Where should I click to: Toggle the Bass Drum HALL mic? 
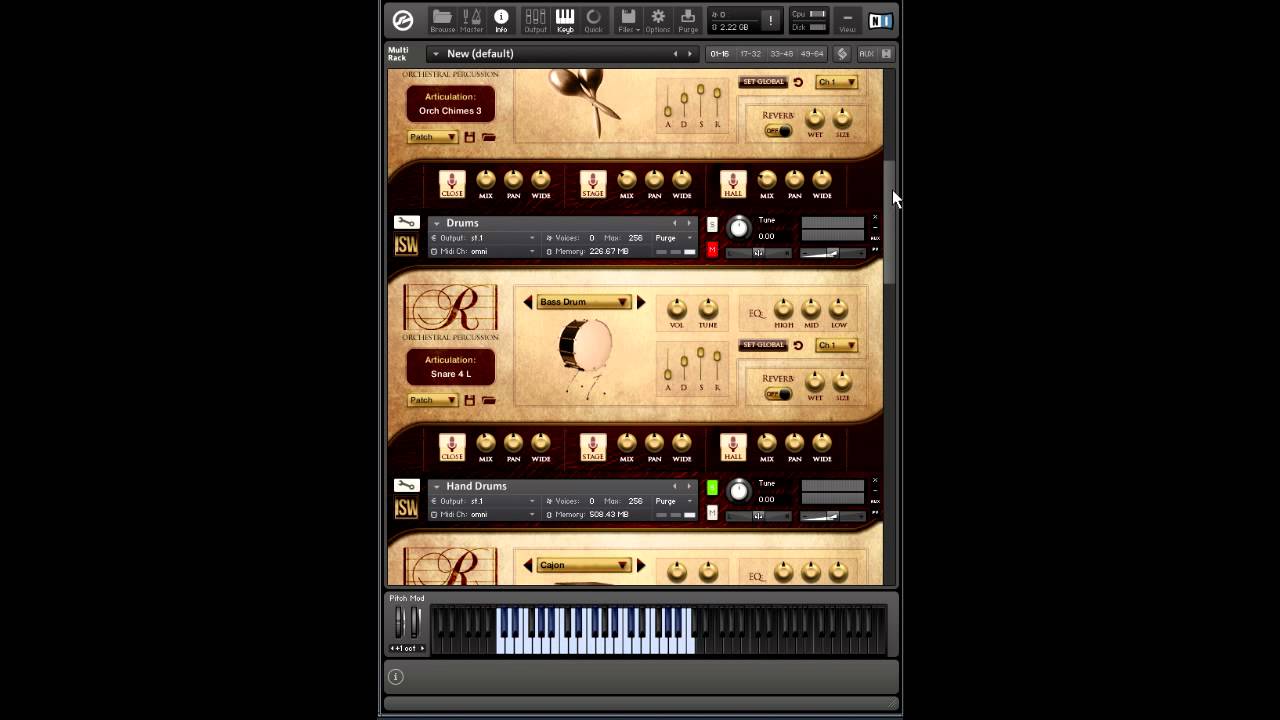click(x=733, y=446)
